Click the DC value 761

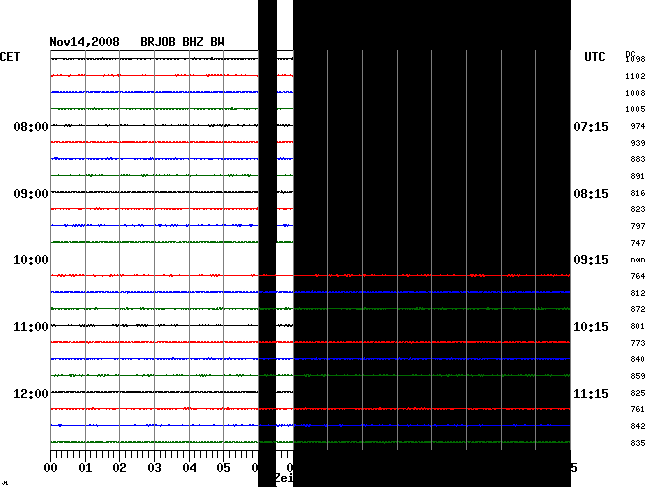638,409
